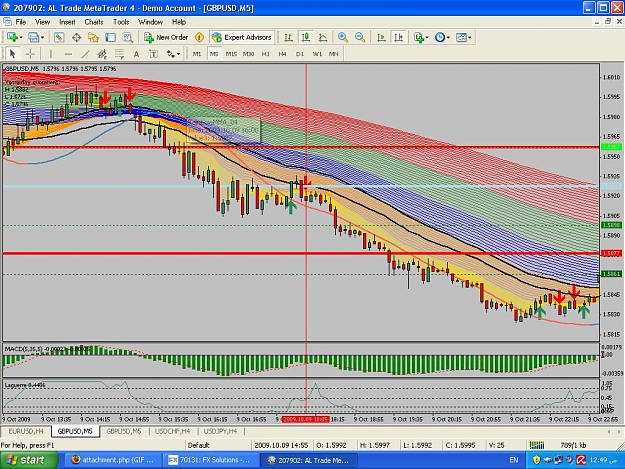Switch to 70131: FX Solutions taskbar window
Viewport: 625px width, 469px height.
pos(210,460)
